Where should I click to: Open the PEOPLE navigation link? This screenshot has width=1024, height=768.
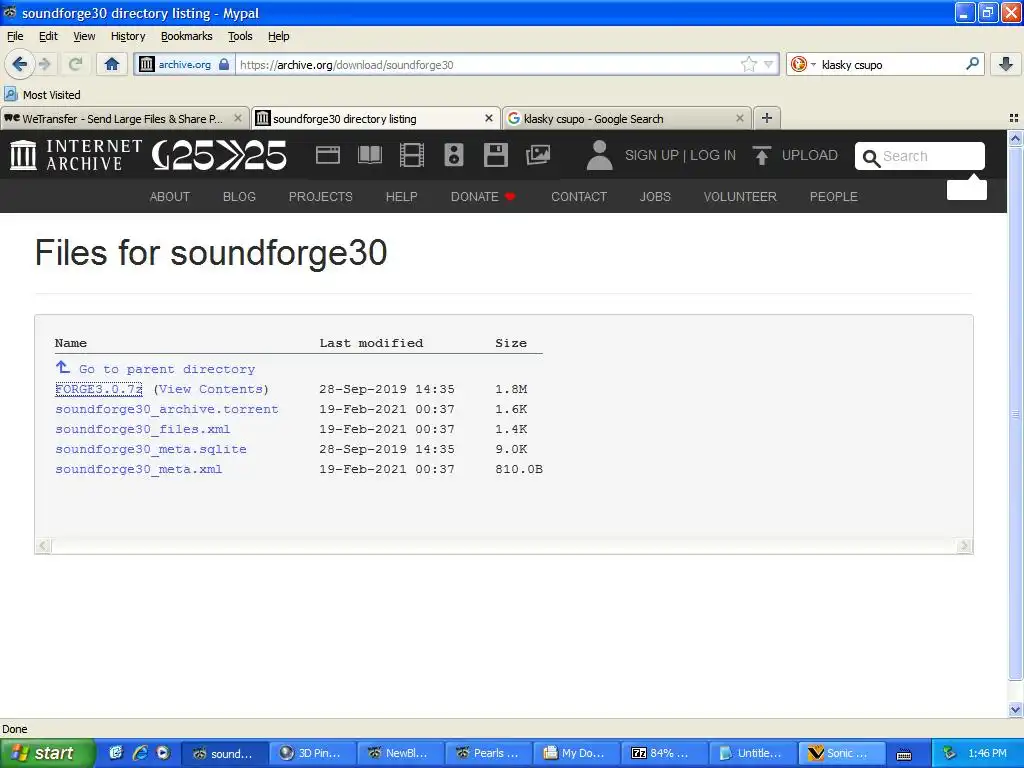834,197
